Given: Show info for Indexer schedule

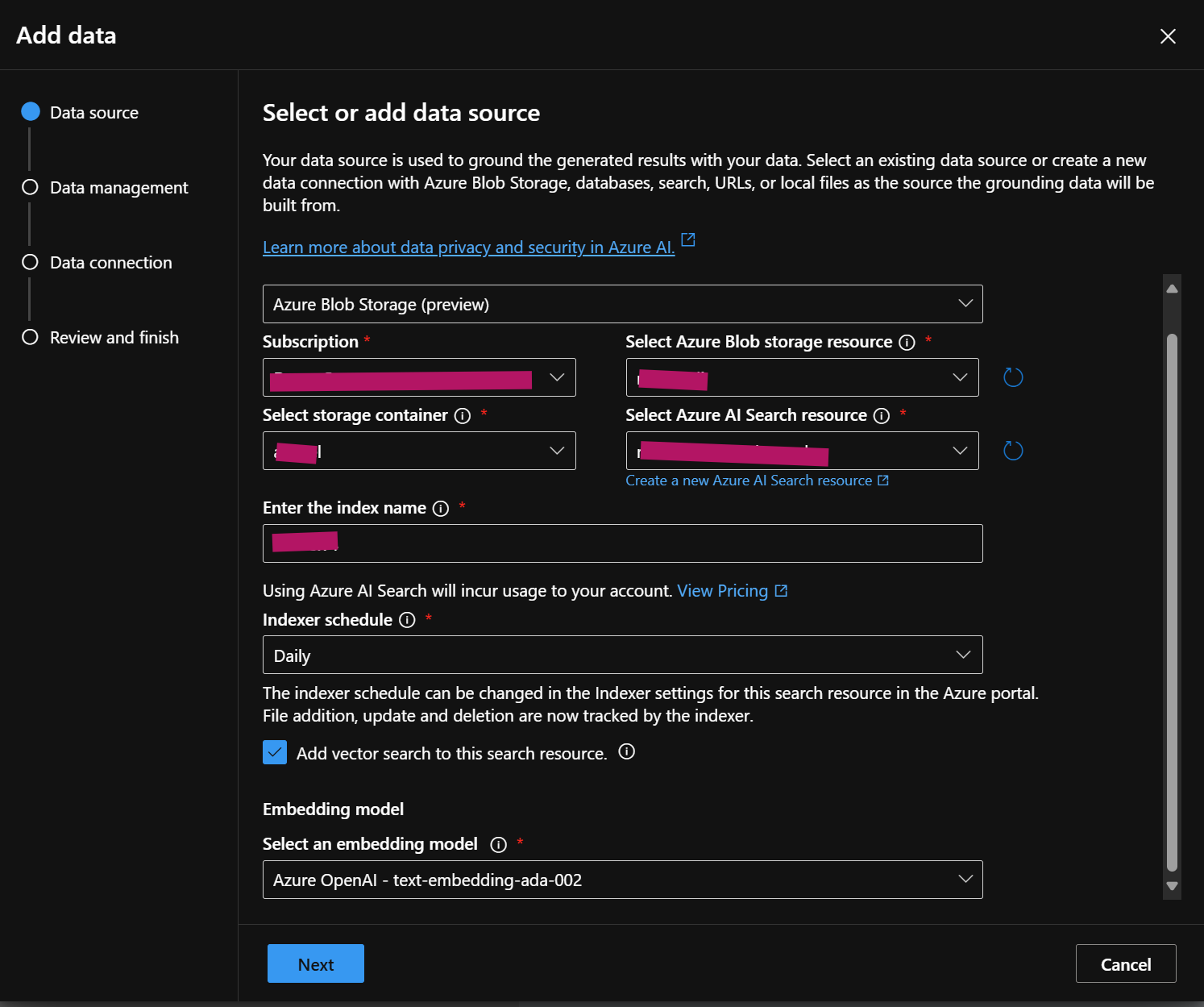Looking at the screenshot, I should [x=408, y=620].
